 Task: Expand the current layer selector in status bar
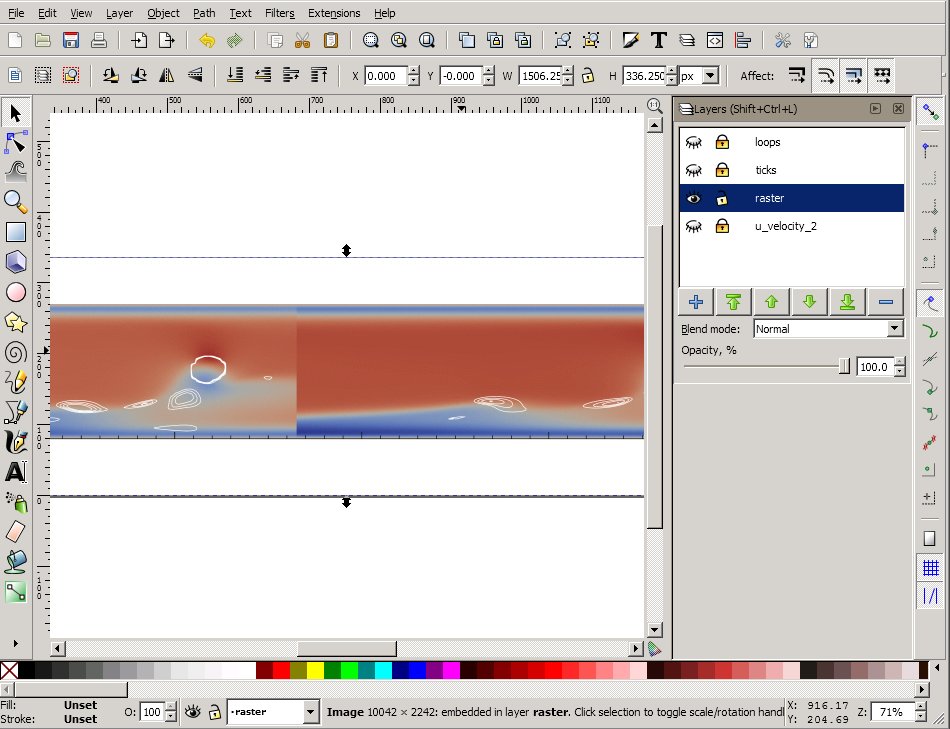click(310, 712)
